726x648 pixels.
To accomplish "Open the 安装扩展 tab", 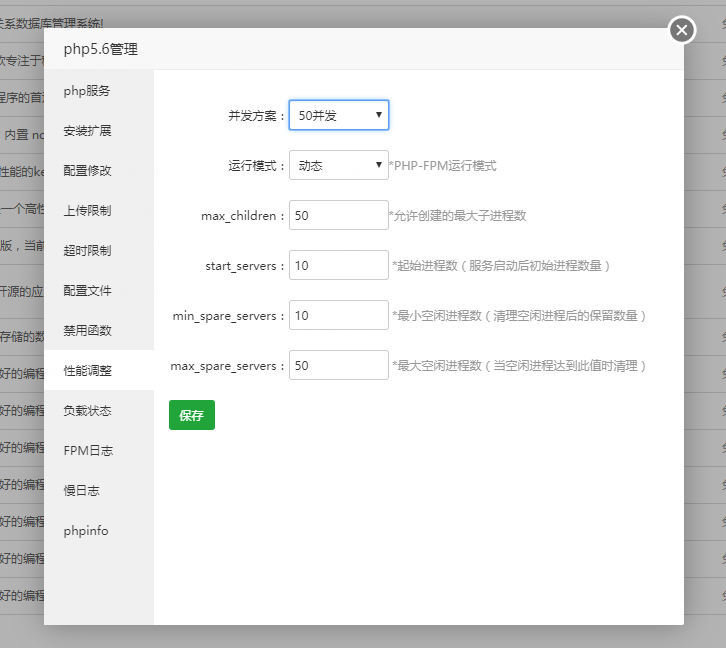I will pyautogui.click(x=87, y=131).
